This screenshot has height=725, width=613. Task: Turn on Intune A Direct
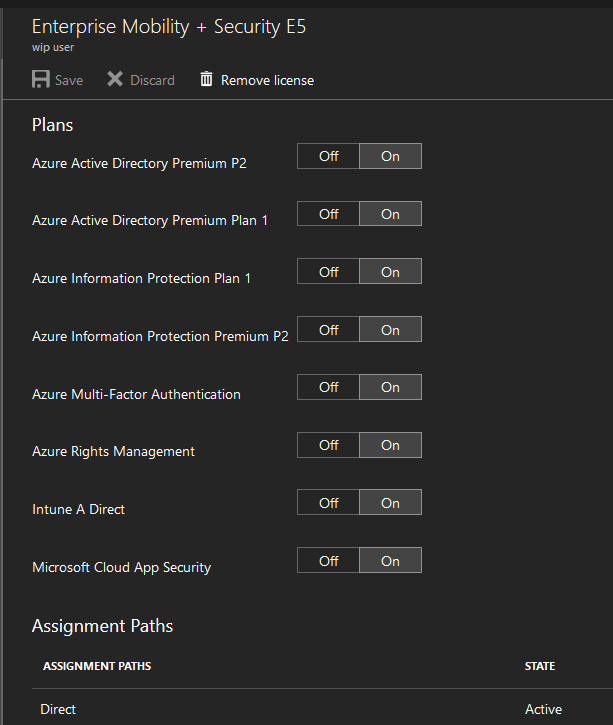coord(390,503)
